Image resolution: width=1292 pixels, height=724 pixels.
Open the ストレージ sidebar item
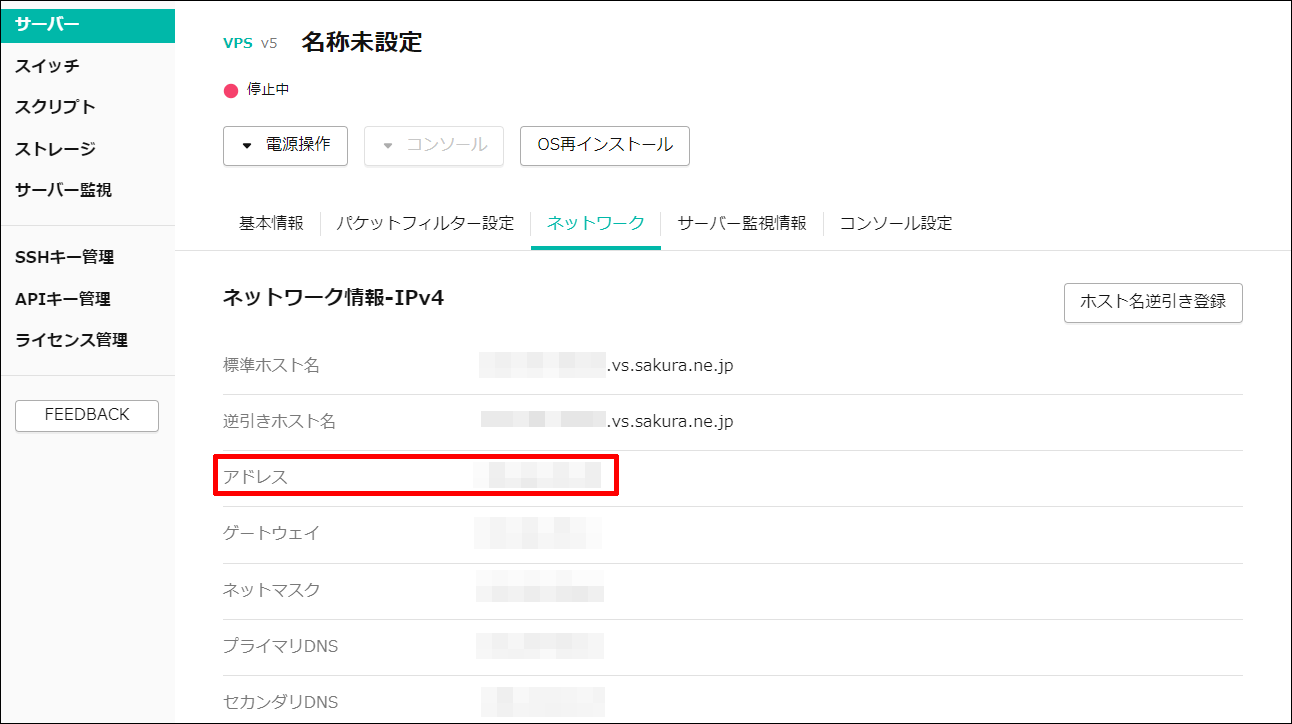56,149
